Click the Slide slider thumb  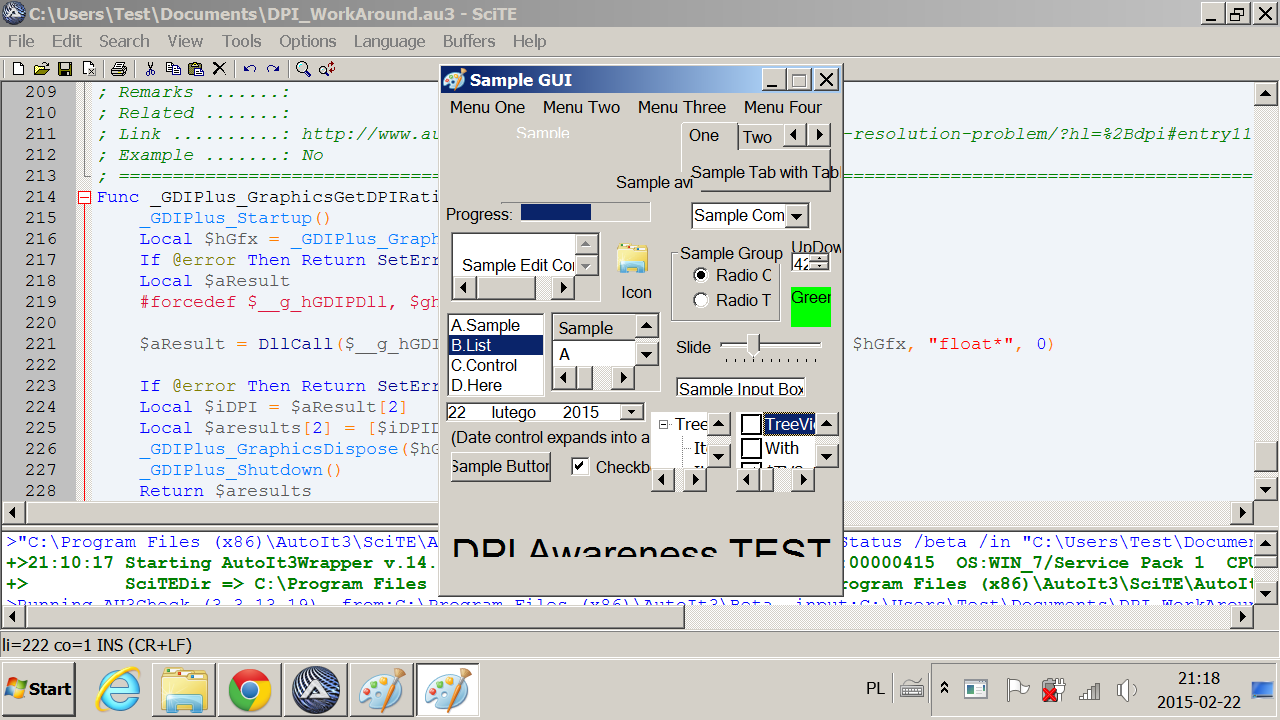click(753, 344)
